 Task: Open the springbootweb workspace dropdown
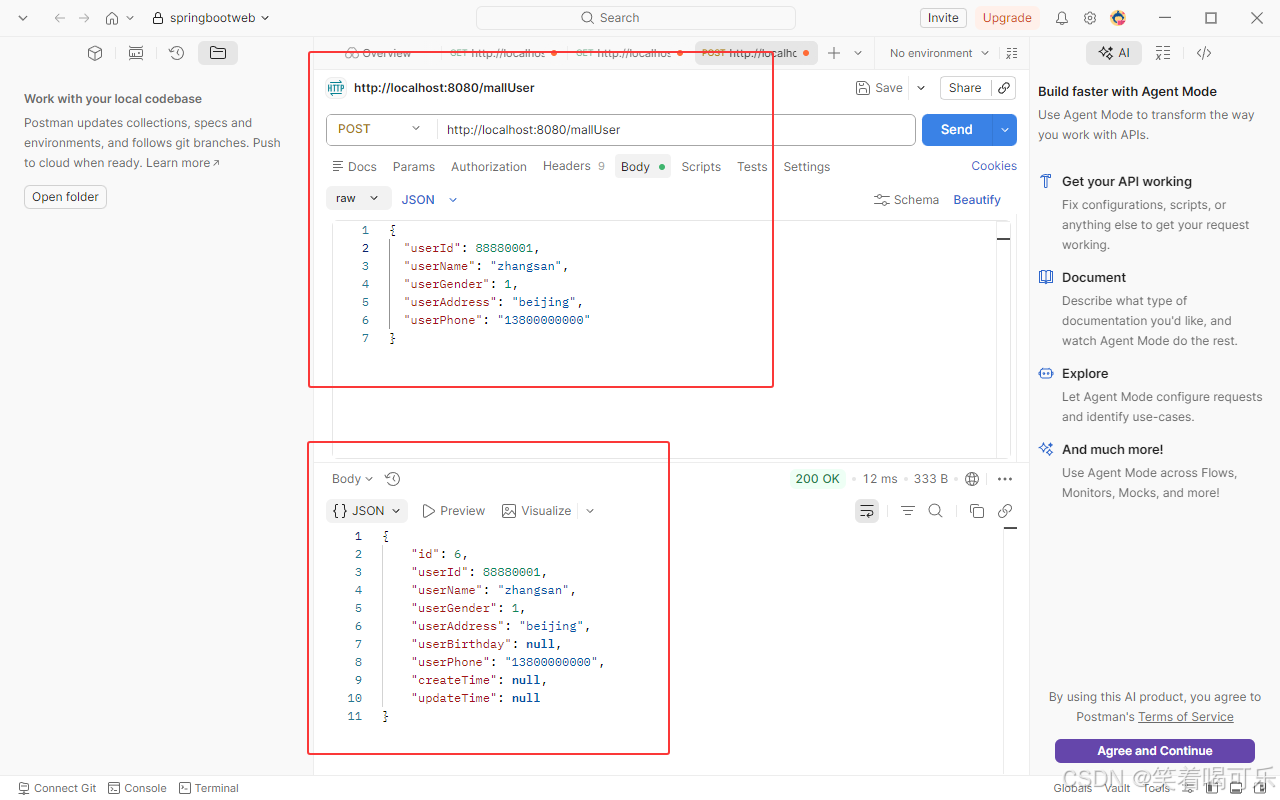point(211,18)
